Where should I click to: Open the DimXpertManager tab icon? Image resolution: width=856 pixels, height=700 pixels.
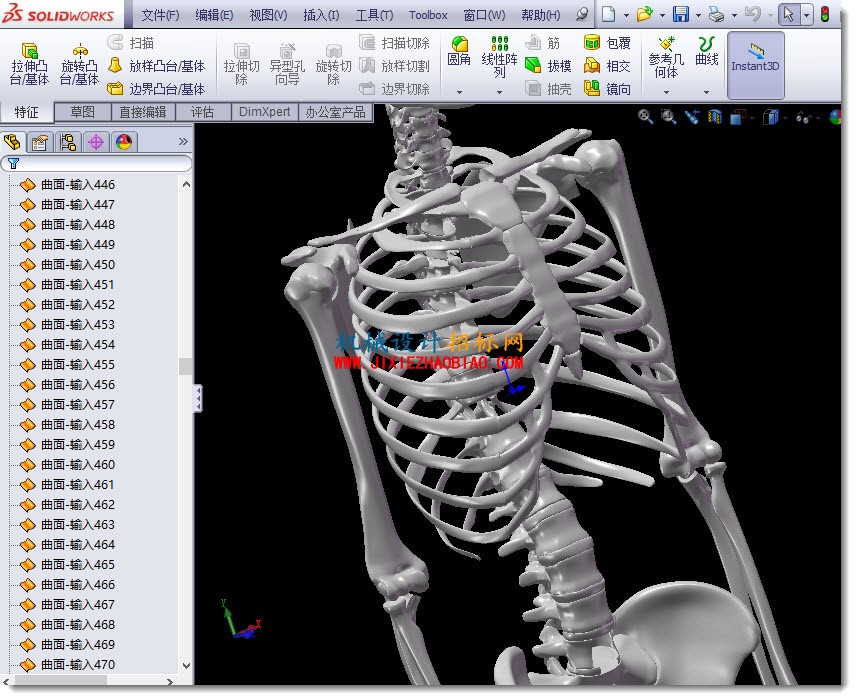(x=96, y=143)
